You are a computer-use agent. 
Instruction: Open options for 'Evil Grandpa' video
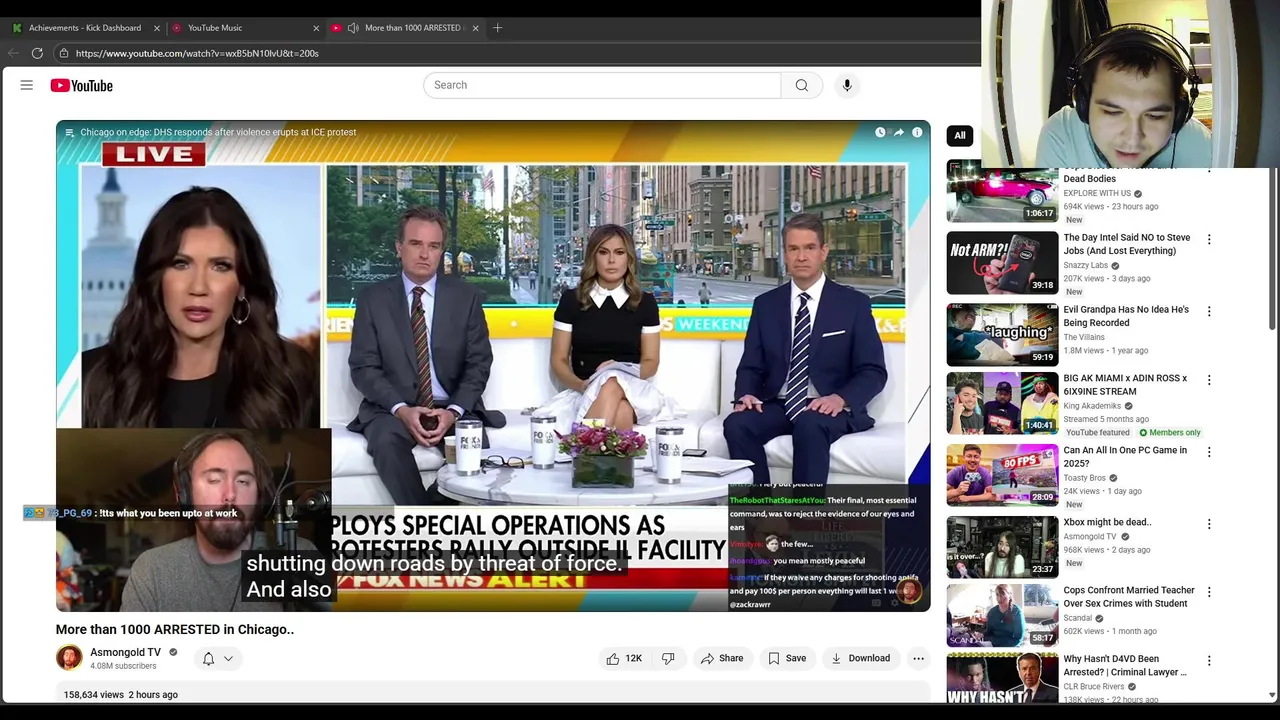click(1209, 311)
